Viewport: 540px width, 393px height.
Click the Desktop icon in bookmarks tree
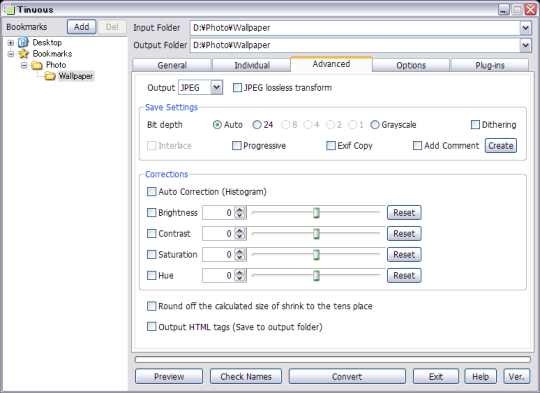[x=23, y=42]
